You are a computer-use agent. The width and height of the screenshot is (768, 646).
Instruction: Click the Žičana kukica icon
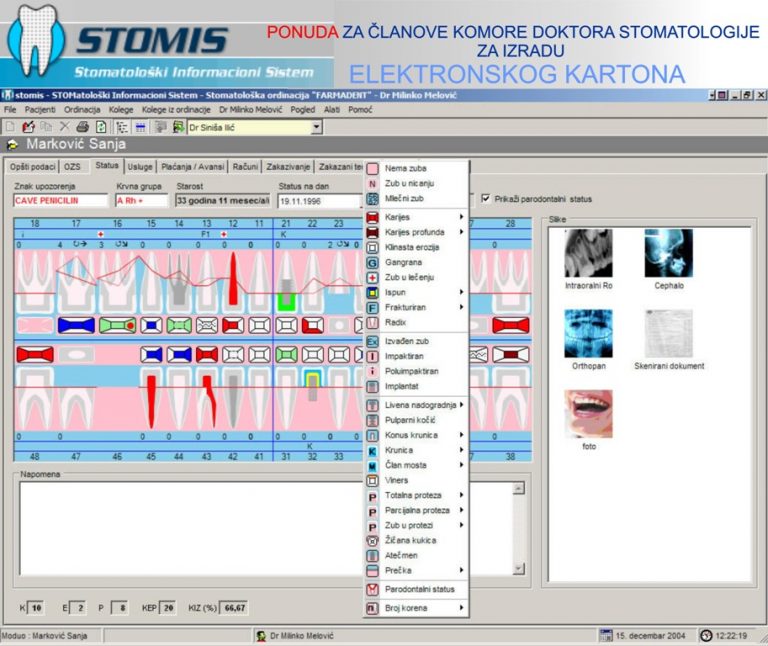[x=372, y=540]
